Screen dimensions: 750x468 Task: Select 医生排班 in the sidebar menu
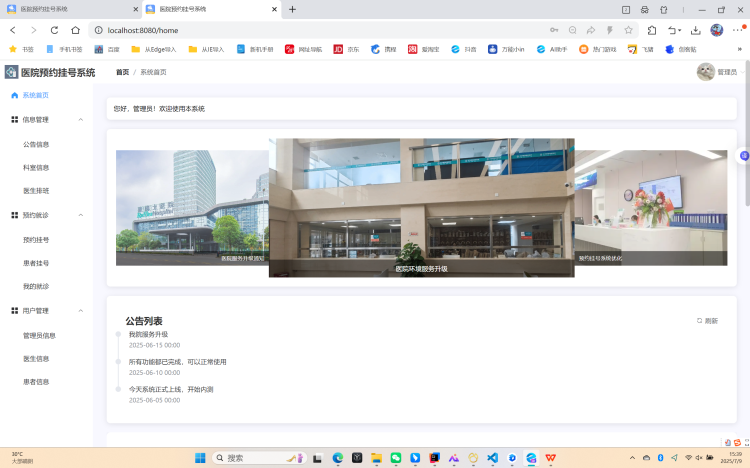36,190
